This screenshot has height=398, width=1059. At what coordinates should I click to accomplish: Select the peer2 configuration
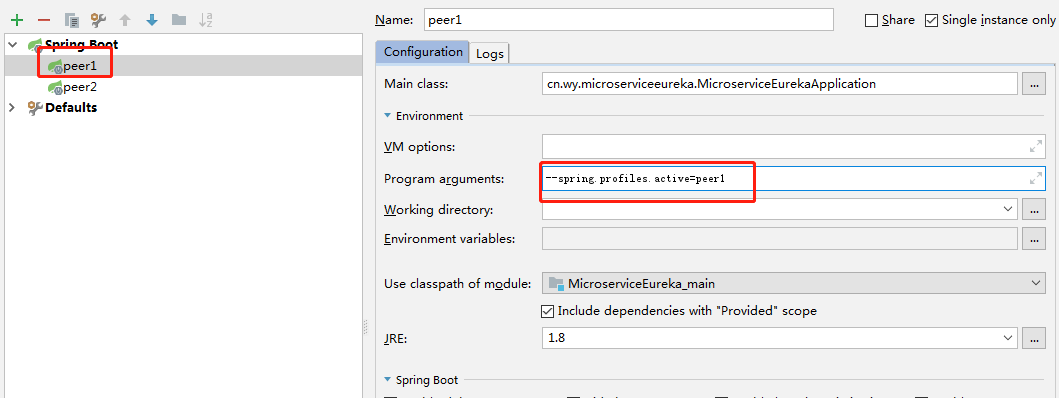point(80,86)
